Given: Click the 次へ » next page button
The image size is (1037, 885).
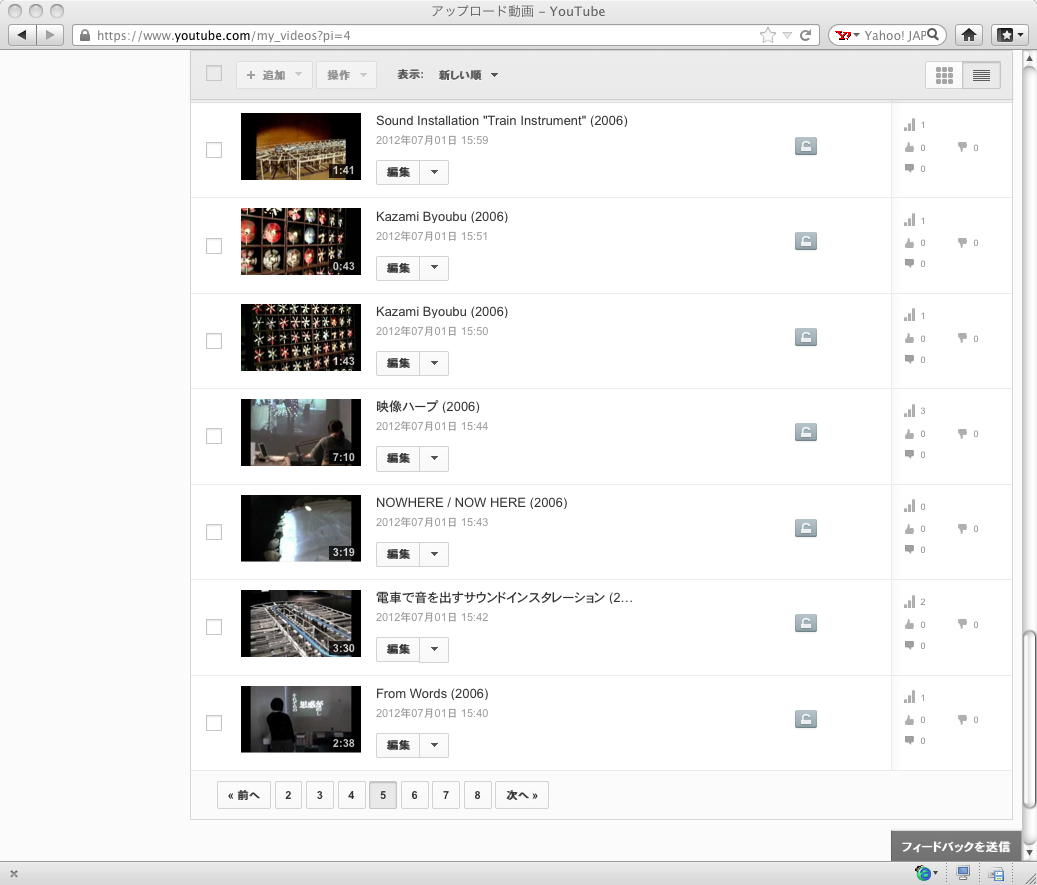Looking at the screenshot, I should coord(522,795).
